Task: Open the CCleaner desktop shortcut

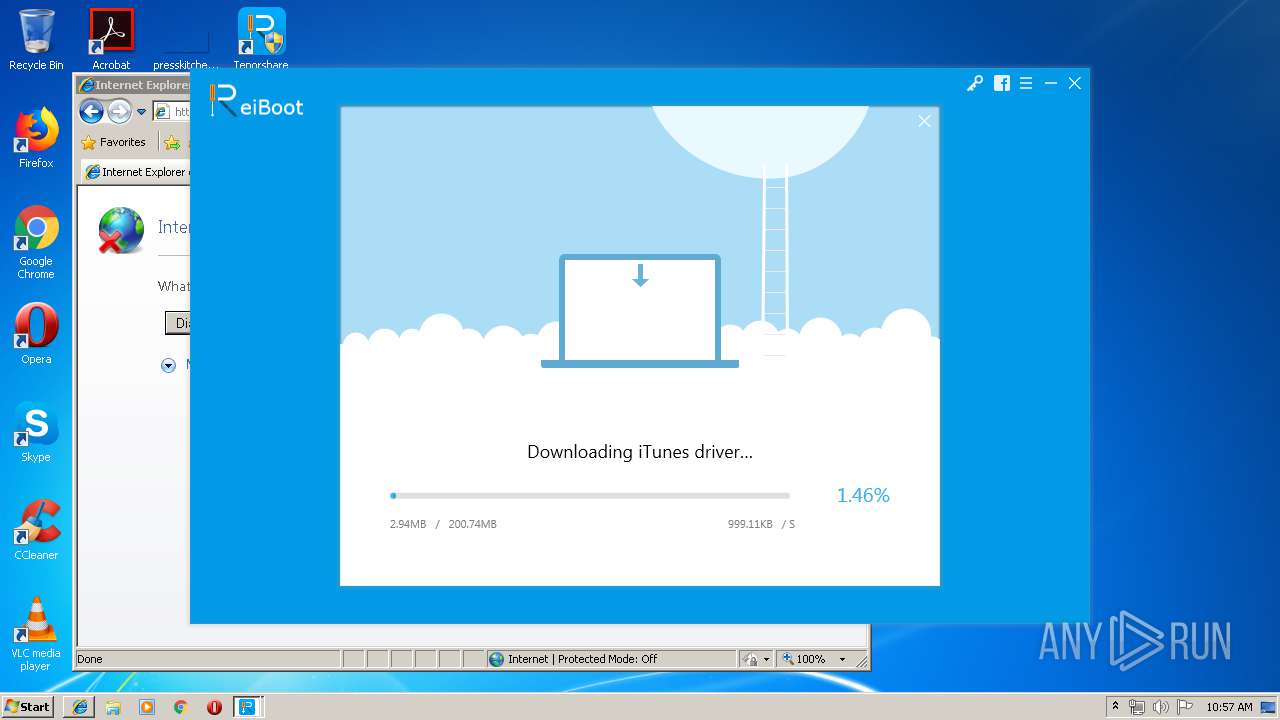Action: (36, 530)
